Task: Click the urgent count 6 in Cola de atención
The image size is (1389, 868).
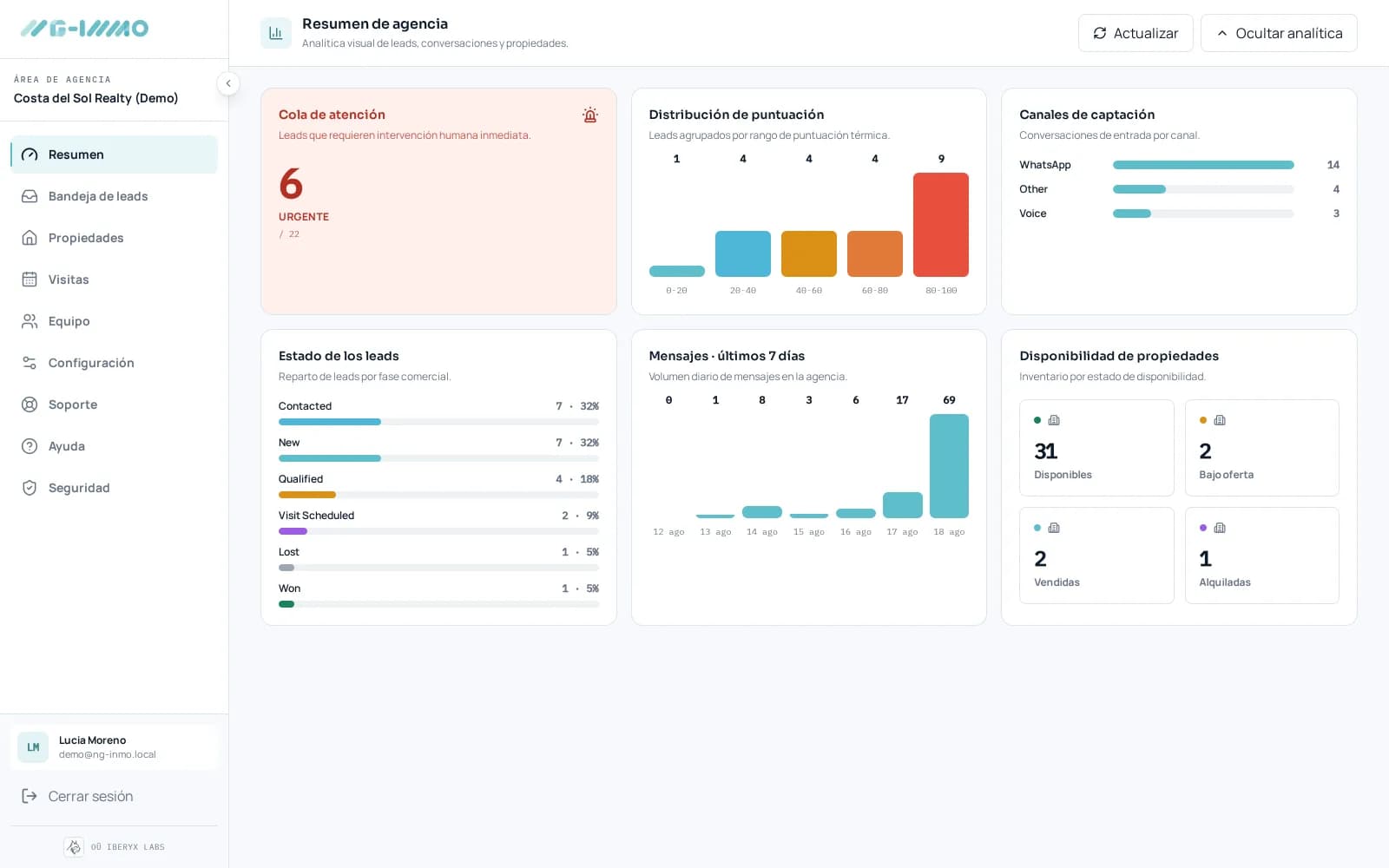Action: tap(291, 184)
